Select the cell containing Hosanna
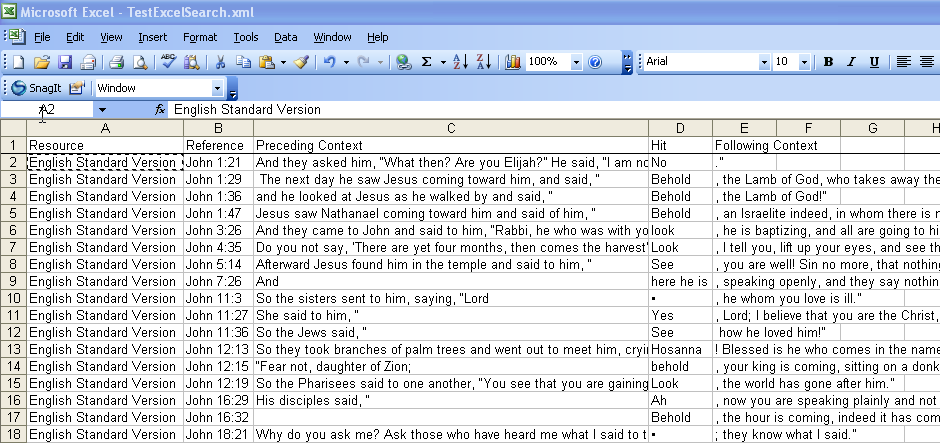Viewport: 940px width, 443px height. 680,349
